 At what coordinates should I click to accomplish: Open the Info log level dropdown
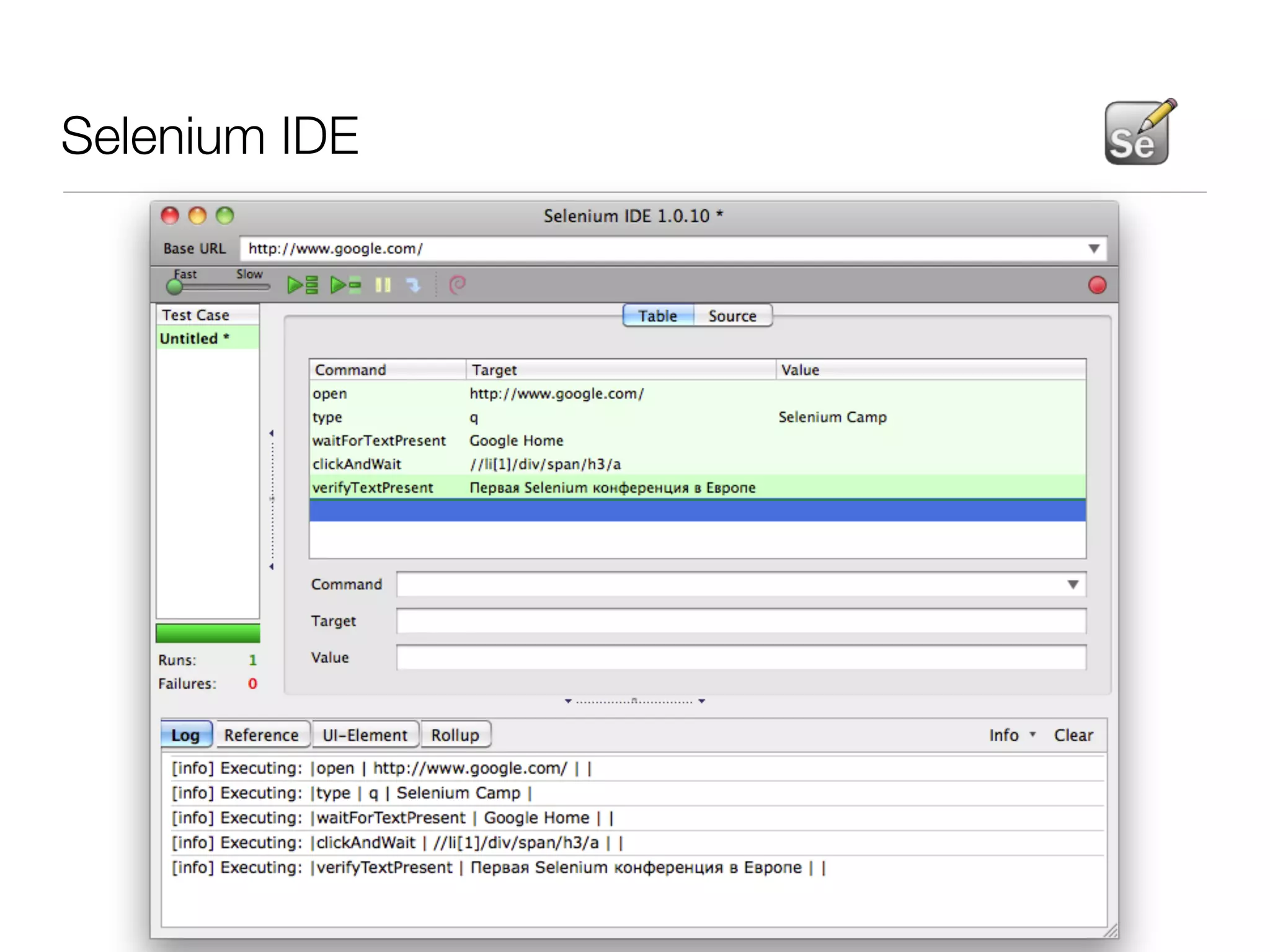[x=1012, y=735]
